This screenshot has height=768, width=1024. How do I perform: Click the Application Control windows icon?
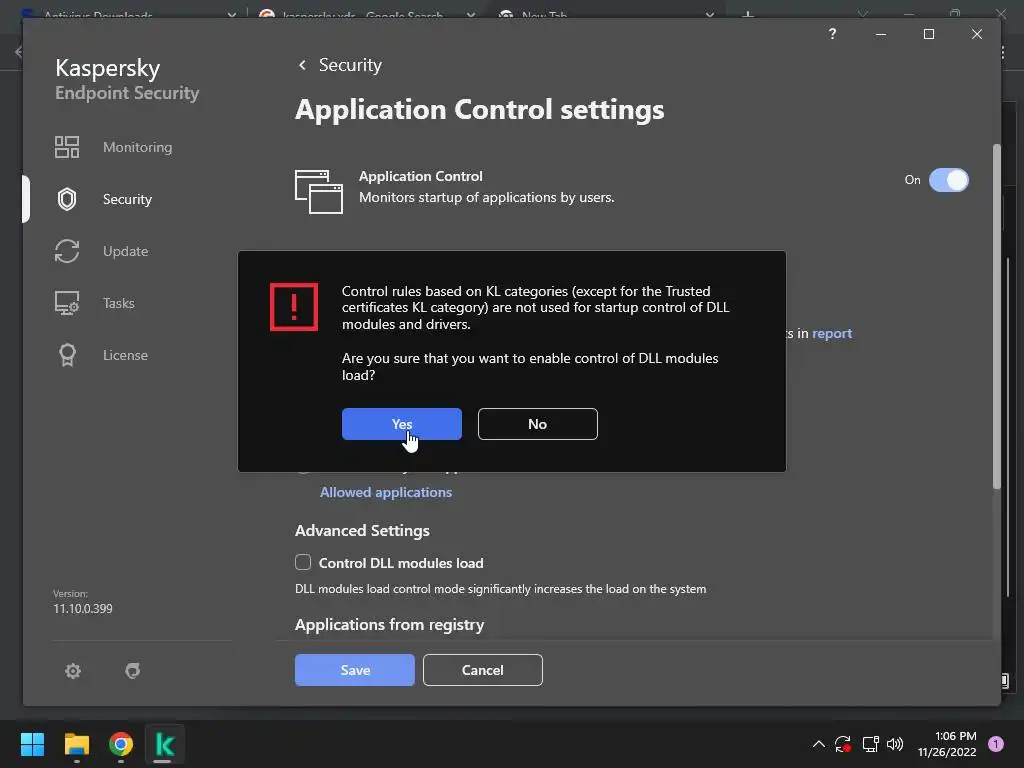click(319, 191)
